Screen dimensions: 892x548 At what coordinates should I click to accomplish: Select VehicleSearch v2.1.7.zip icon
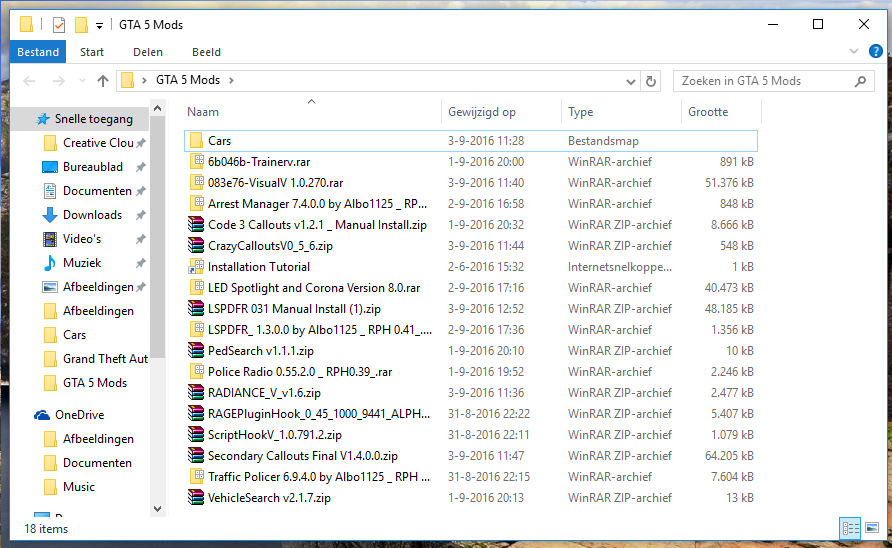[196, 498]
